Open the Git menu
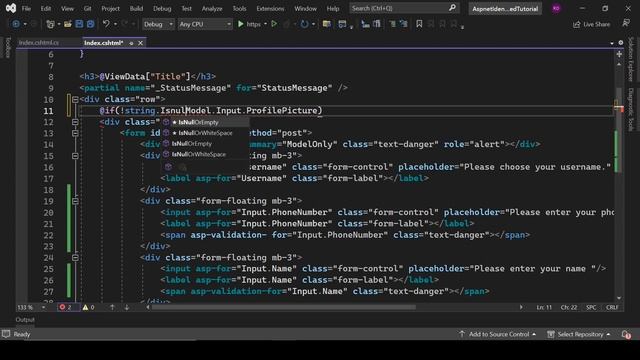Viewport: 640px width, 360px height. pos(87,8)
